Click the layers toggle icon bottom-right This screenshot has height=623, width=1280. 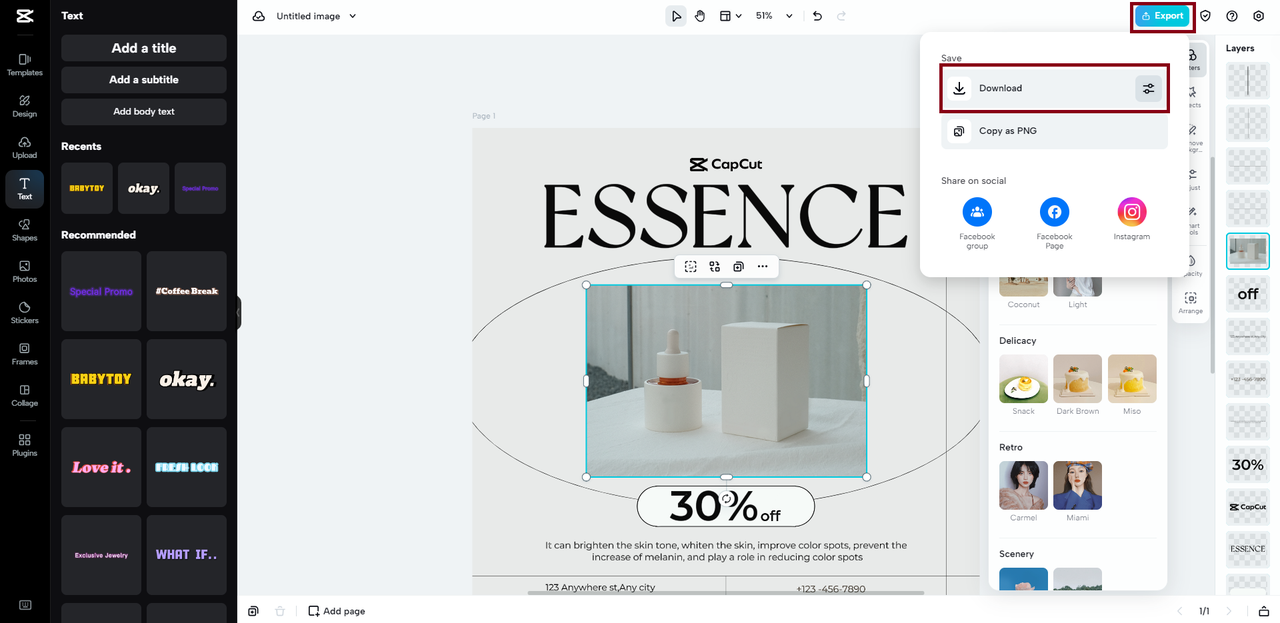(1263, 611)
